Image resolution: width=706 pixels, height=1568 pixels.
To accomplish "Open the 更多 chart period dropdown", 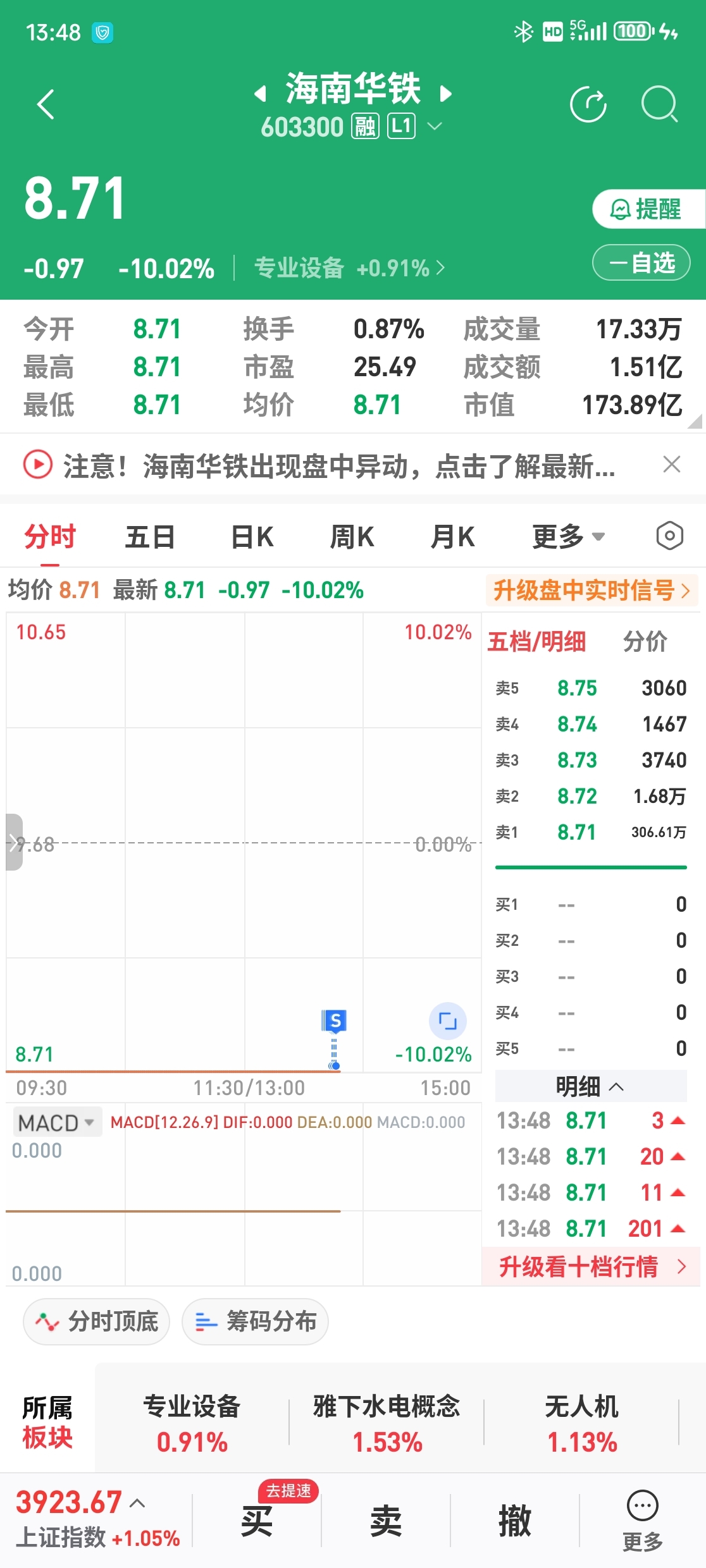I will click(568, 537).
